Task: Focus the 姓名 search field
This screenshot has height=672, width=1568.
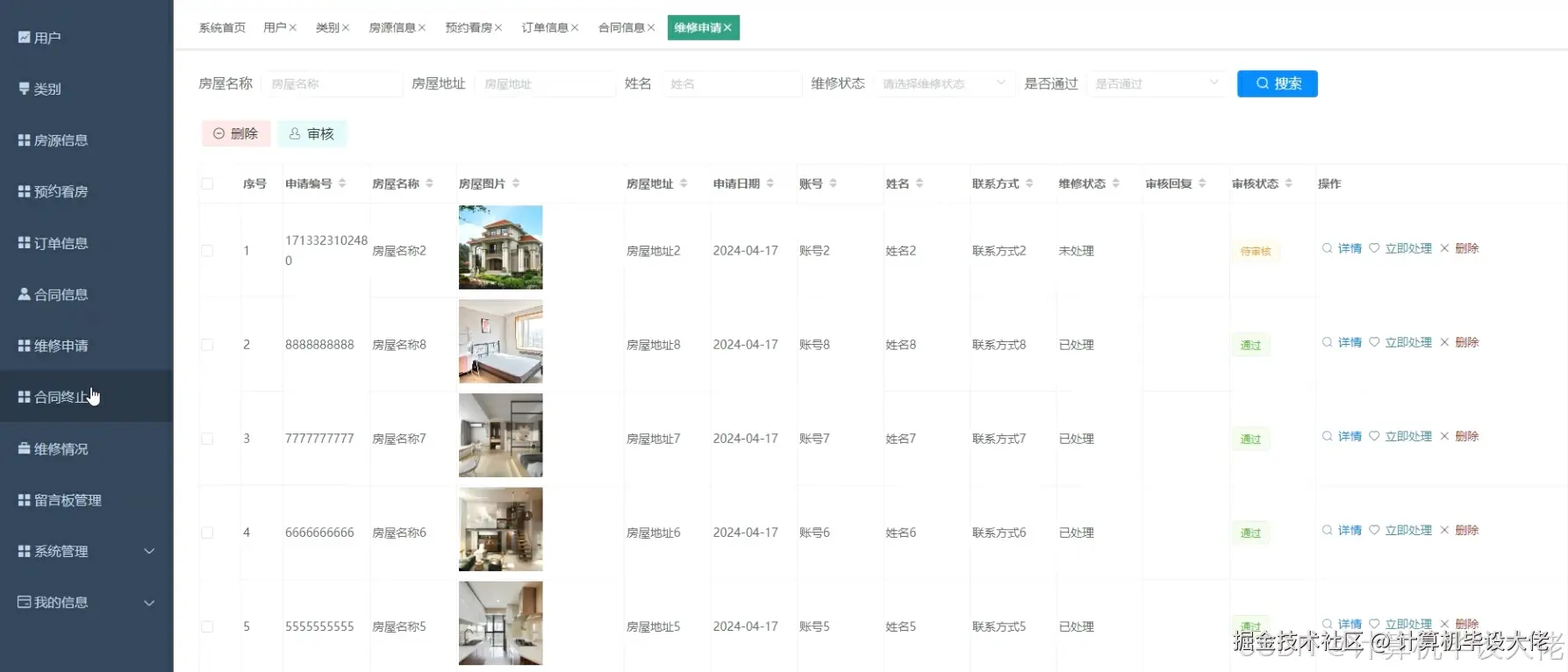Action: tap(732, 83)
